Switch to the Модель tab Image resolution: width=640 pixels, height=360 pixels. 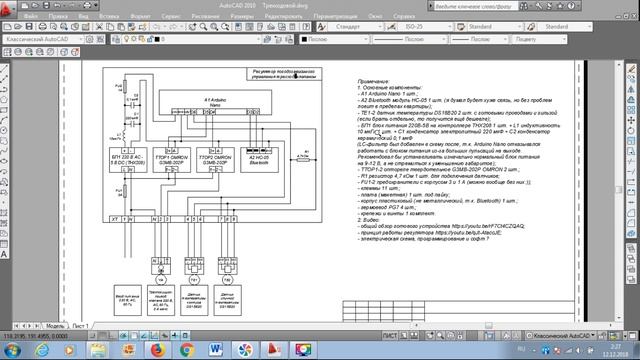[x=55, y=326]
